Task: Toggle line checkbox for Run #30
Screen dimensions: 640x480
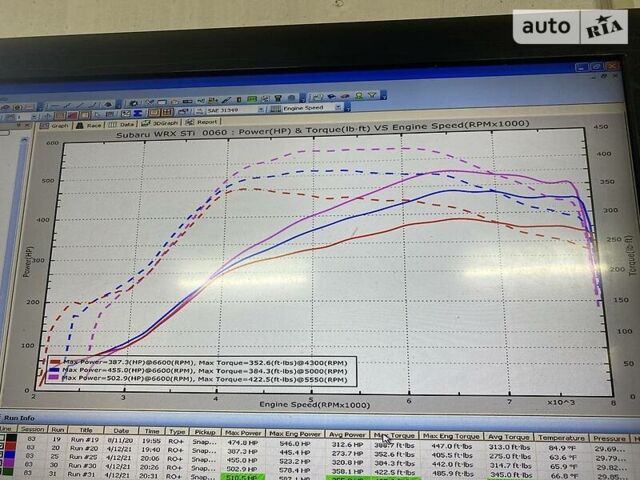Action: tap(2, 463)
